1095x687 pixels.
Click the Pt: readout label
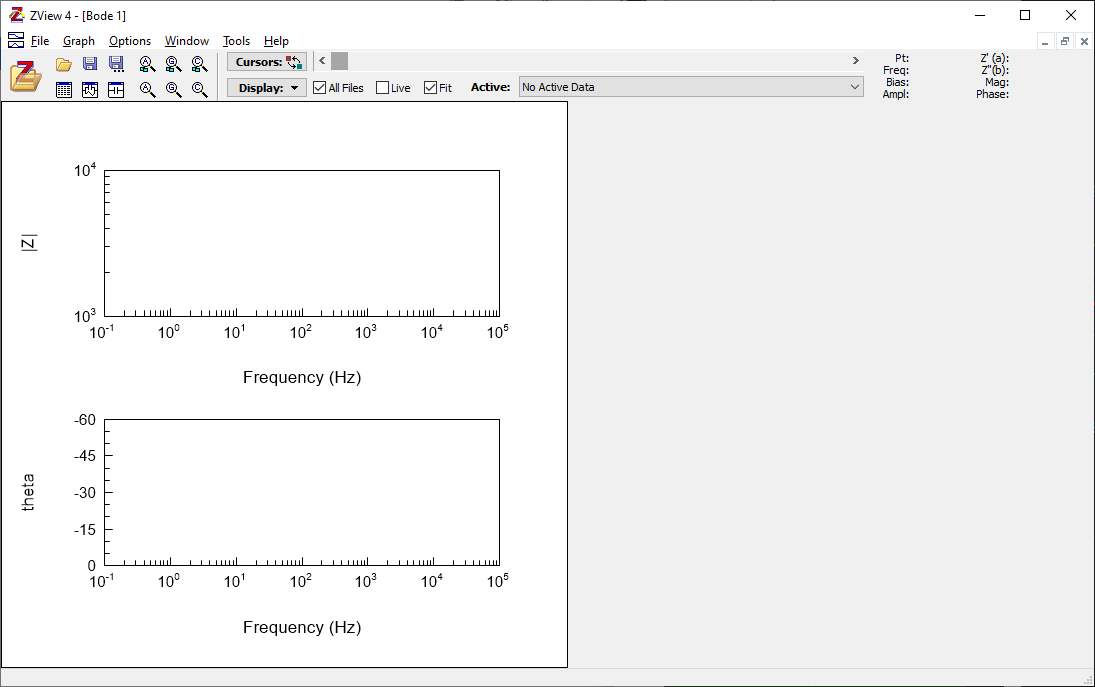tap(902, 59)
